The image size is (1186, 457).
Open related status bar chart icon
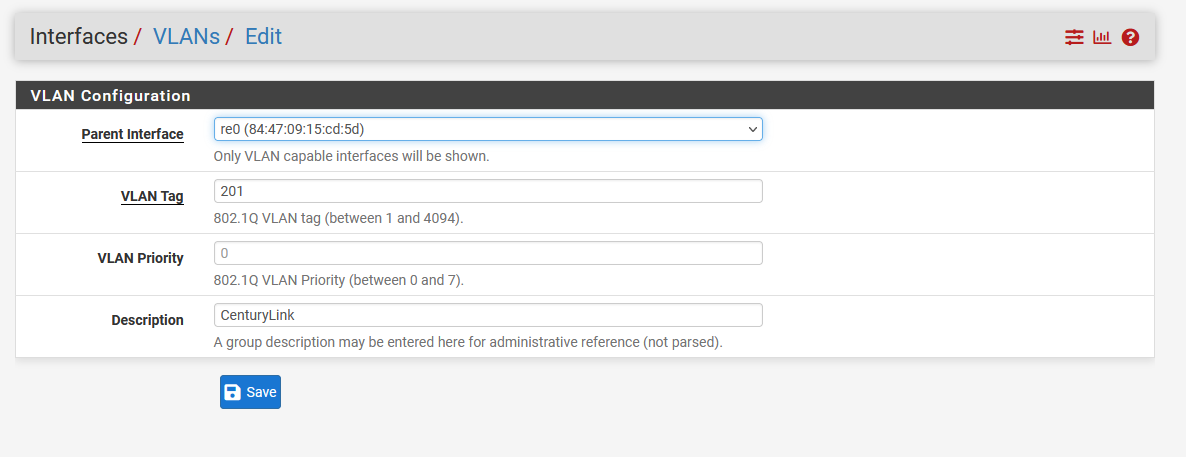click(x=1102, y=37)
